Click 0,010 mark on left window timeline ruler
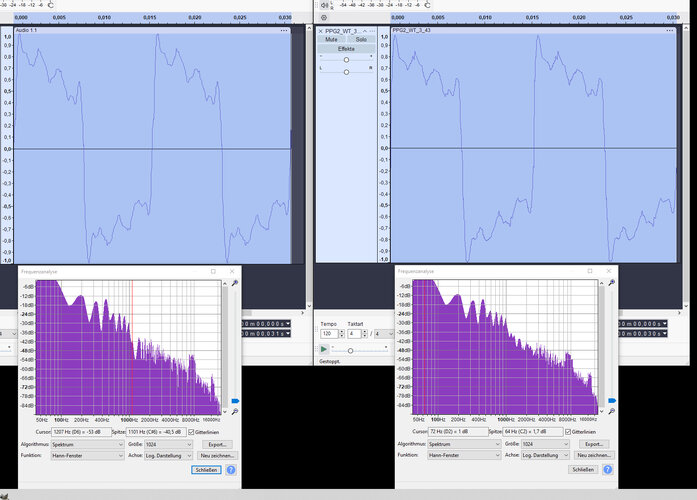697x500 pixels. click(104, 17)
